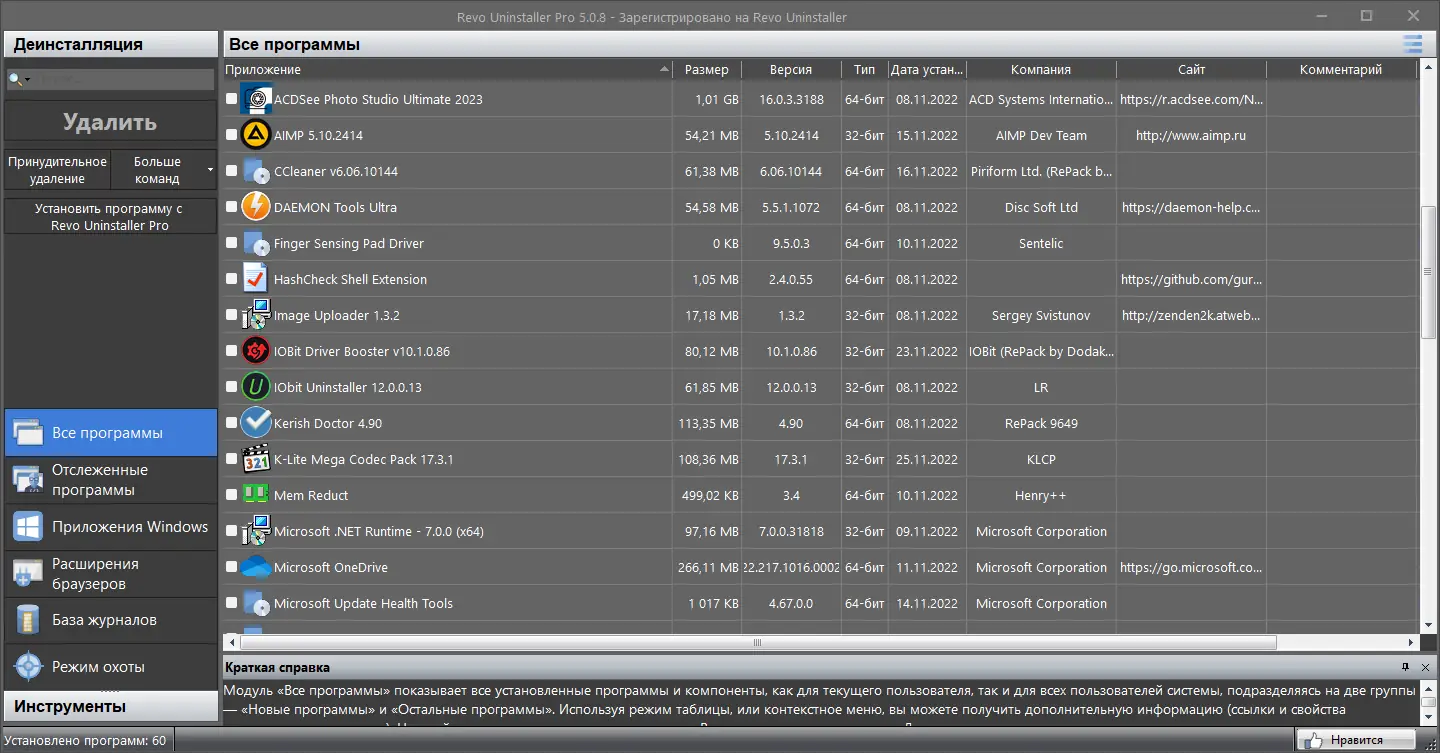Image resolution: width=1440 pixels, height=753 pixels.
Task: Open the search options magnifier dropdown
Action: click(x=19, y=80)
